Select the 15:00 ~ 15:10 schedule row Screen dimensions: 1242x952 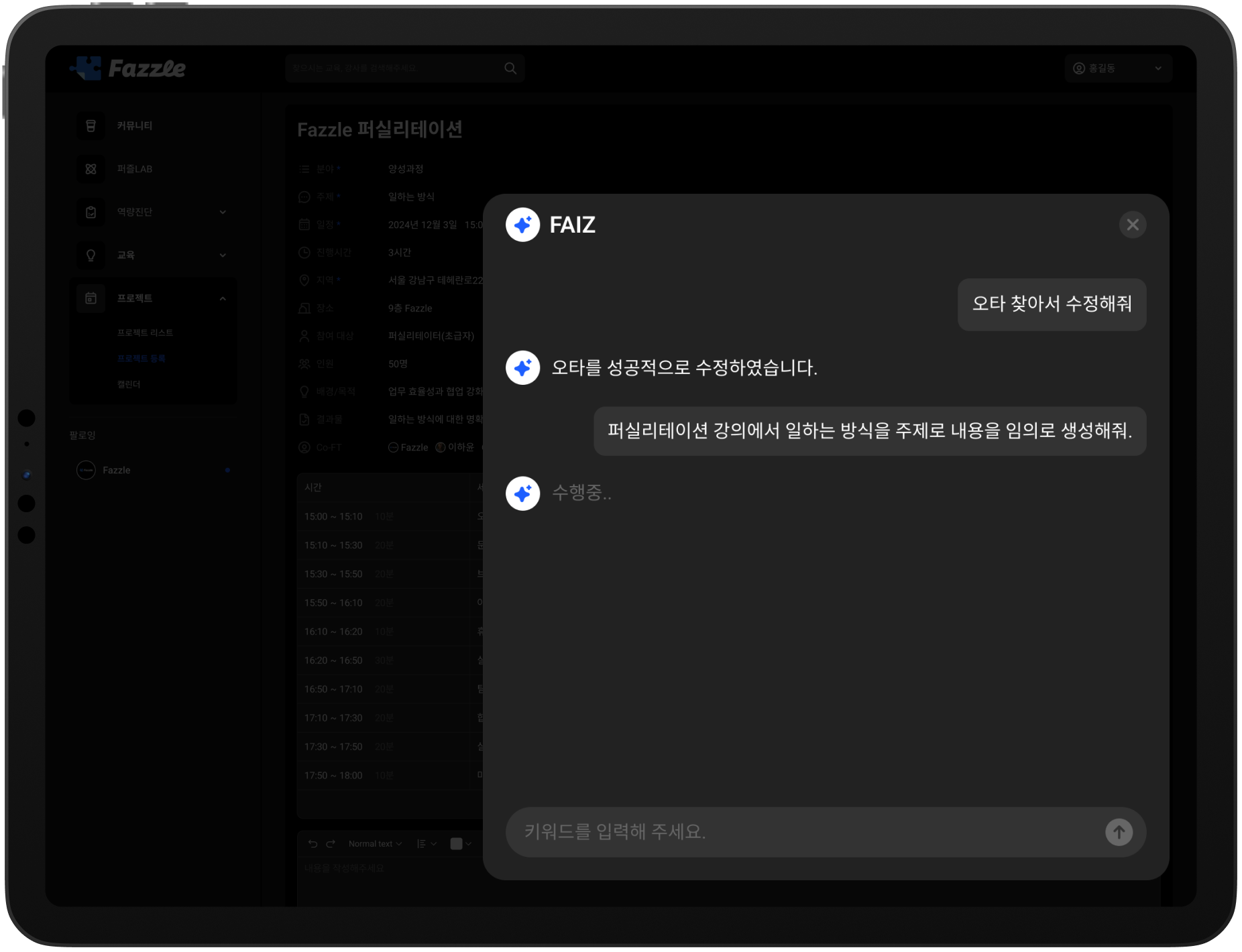390,517
